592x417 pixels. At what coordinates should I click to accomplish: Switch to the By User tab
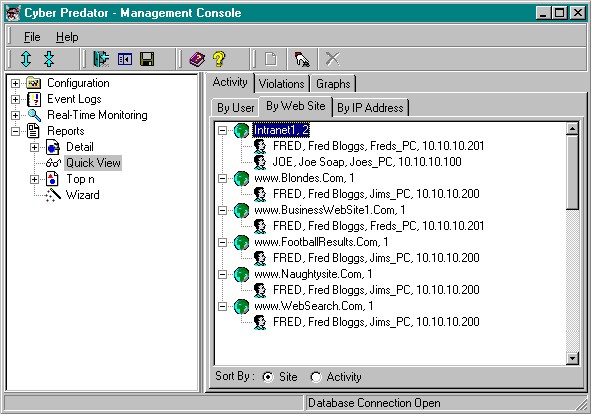coord(235,108)
